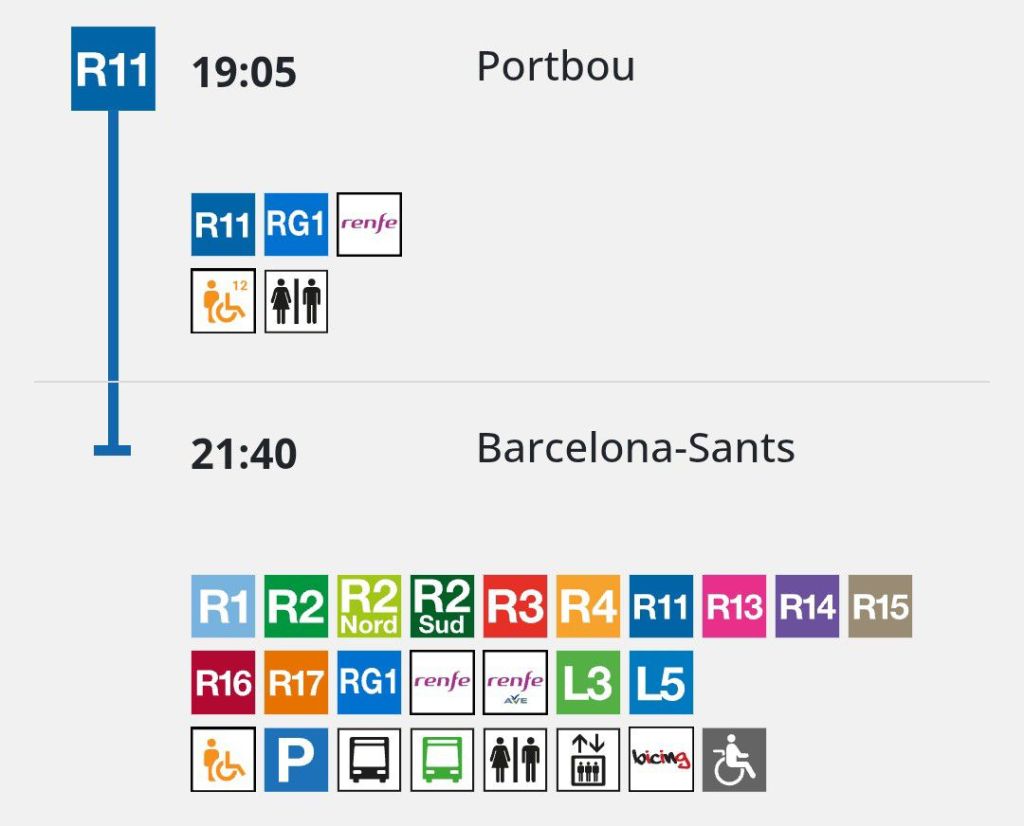This screenshot has width=1024, height=826.
Task: Tap the elevator icon at Barcelona-Sants
Action: point(588,759)
